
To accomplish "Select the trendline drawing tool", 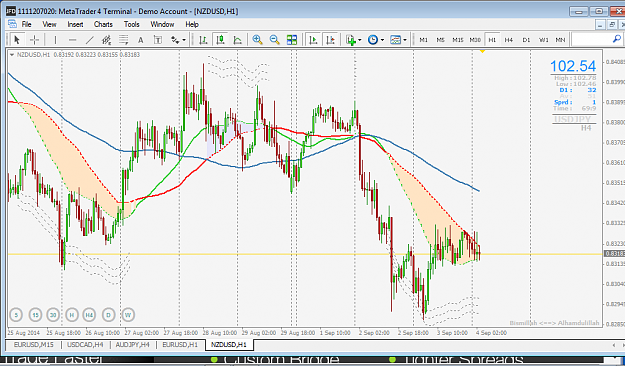I will (x=90, y=39).
